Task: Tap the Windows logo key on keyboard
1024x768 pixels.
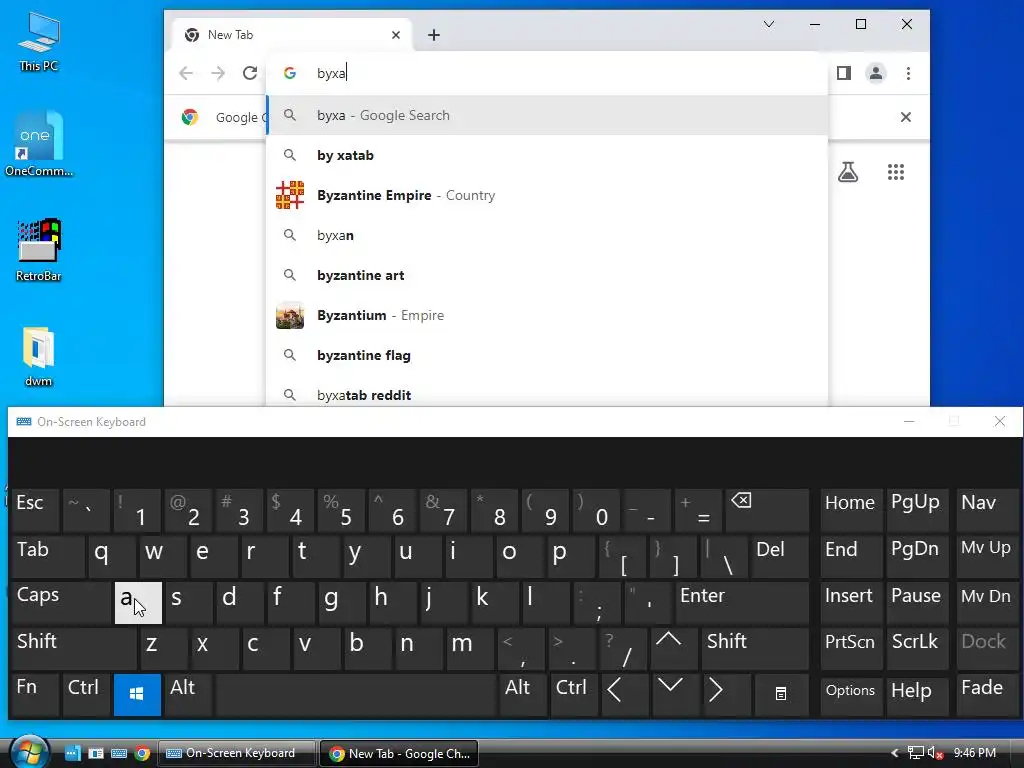Action: tap(137, 695)
